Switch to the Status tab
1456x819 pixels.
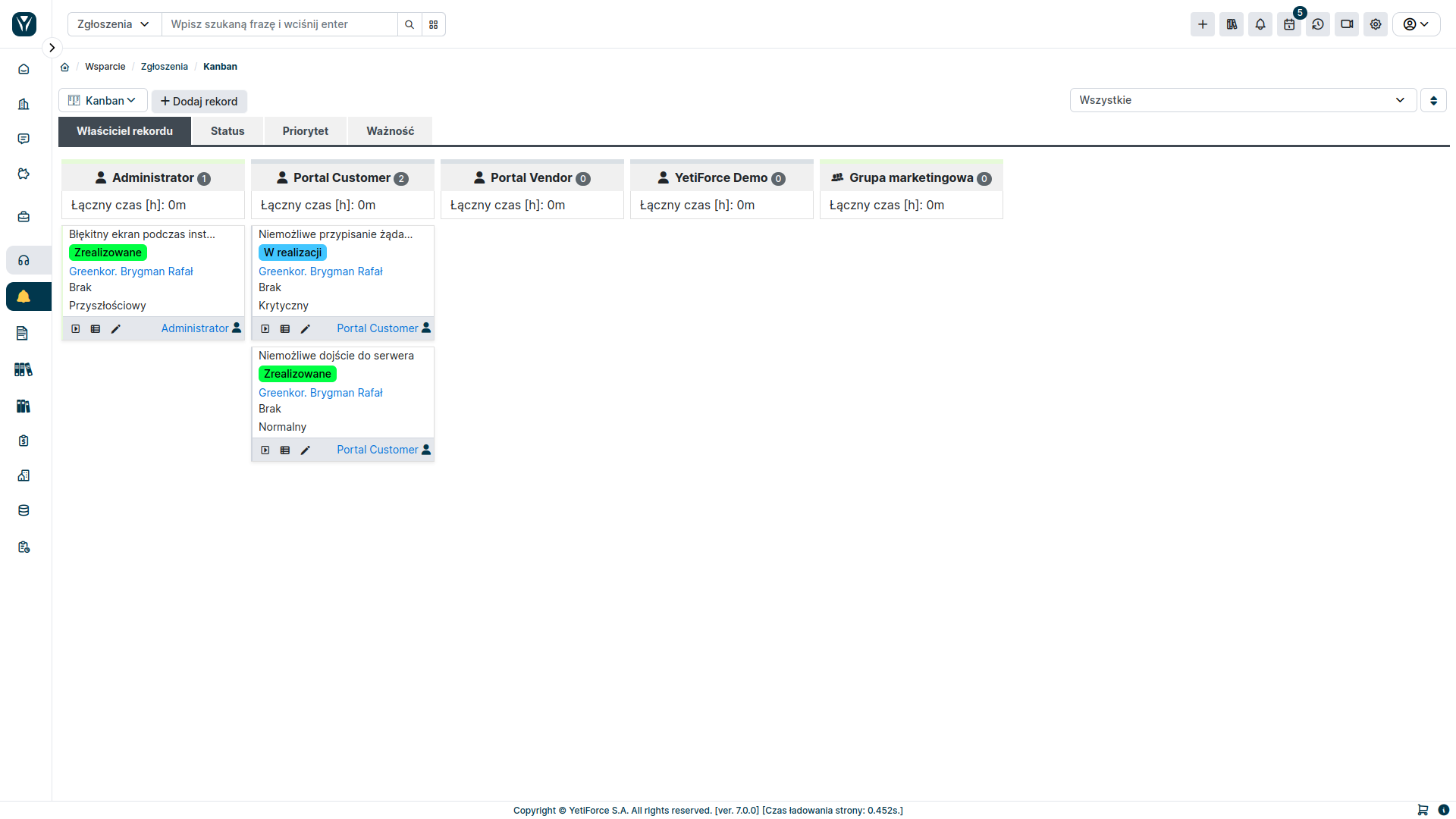pyautogui.click(x=227, y=131)
